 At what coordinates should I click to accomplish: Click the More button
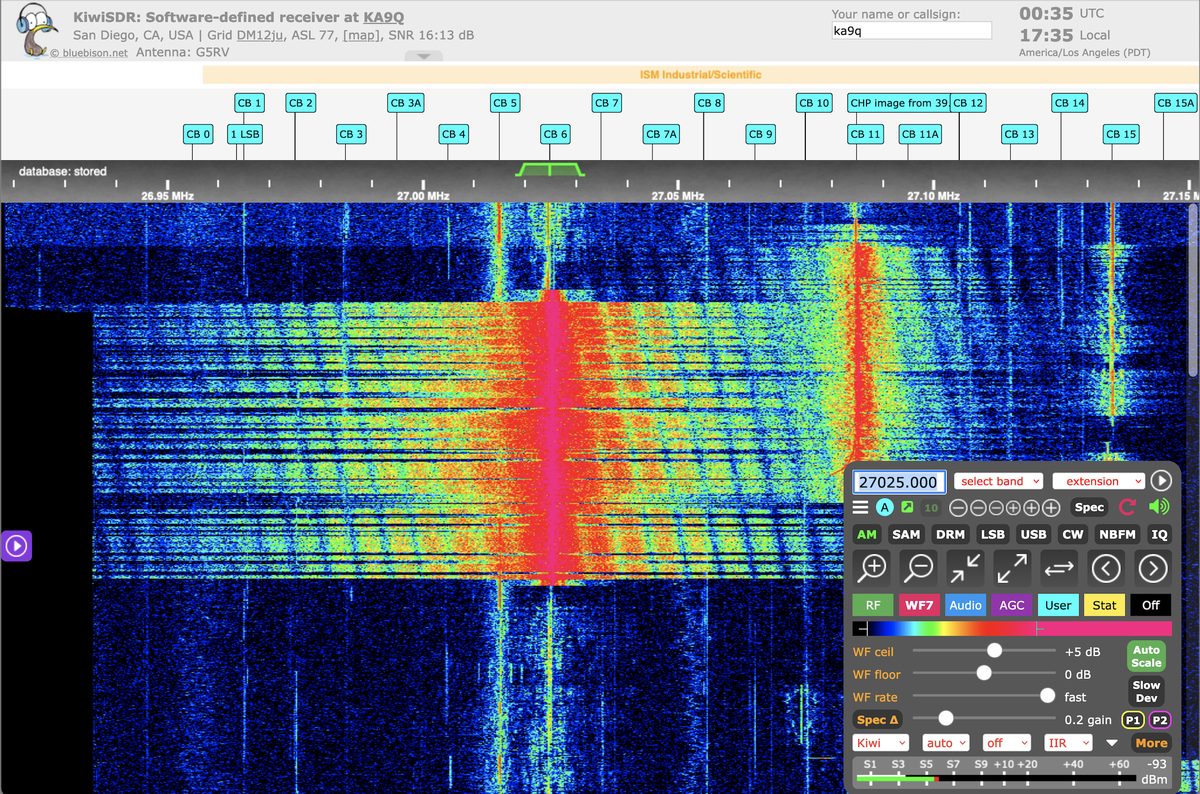[x=1151, y=743]
